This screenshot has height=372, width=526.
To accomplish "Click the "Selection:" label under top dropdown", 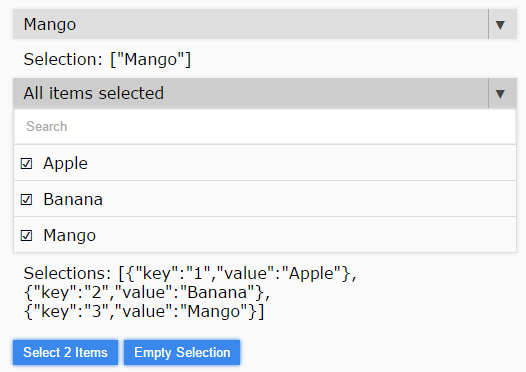I will tap(63, 59).
